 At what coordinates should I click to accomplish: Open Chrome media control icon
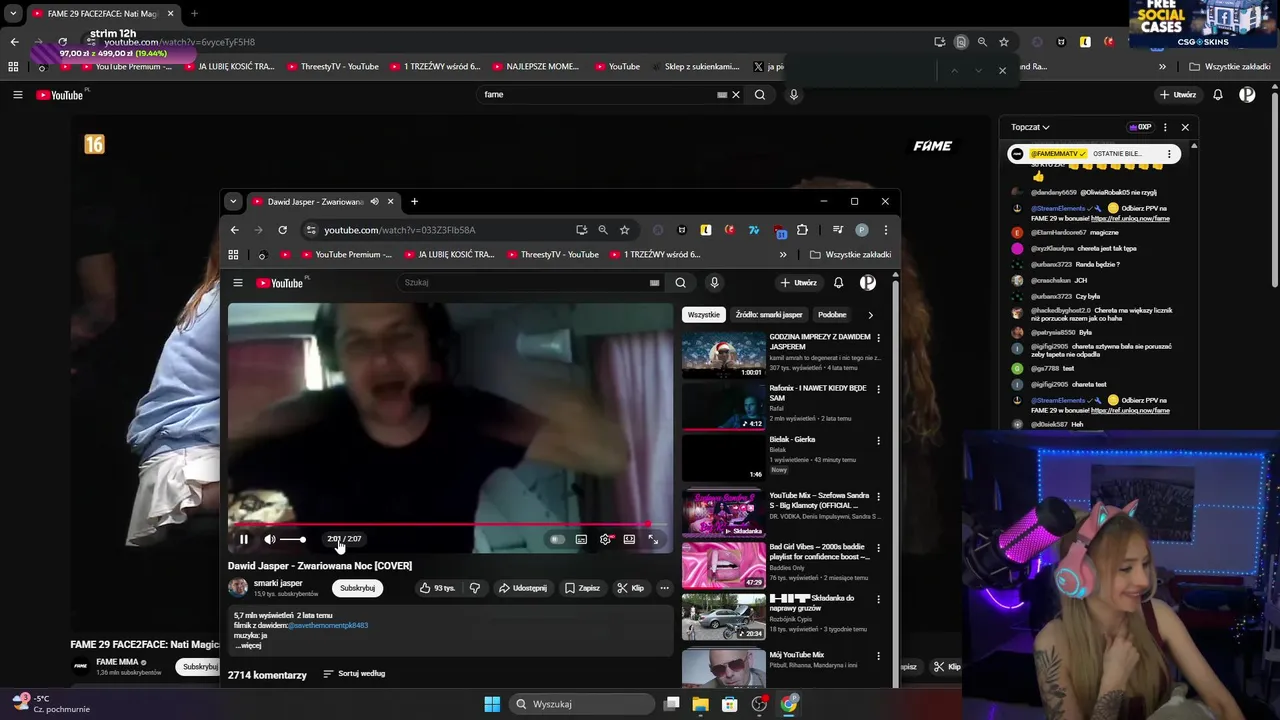837,230
